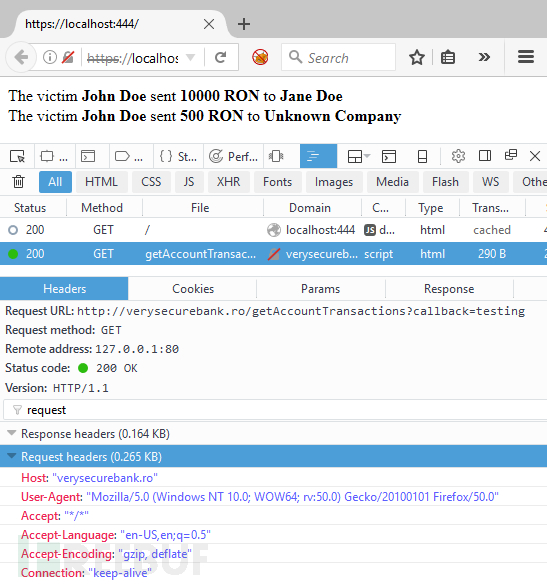Open the site identity info icon
The height and width of the screenshot is (584, 547).
[50, 57]
